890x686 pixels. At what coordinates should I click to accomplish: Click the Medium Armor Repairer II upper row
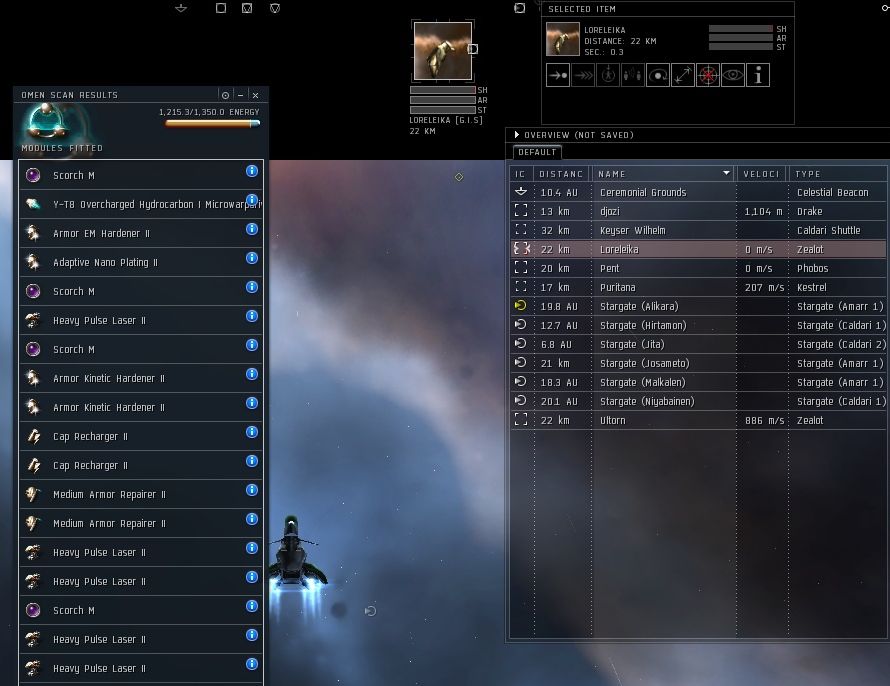pos(141,494)
